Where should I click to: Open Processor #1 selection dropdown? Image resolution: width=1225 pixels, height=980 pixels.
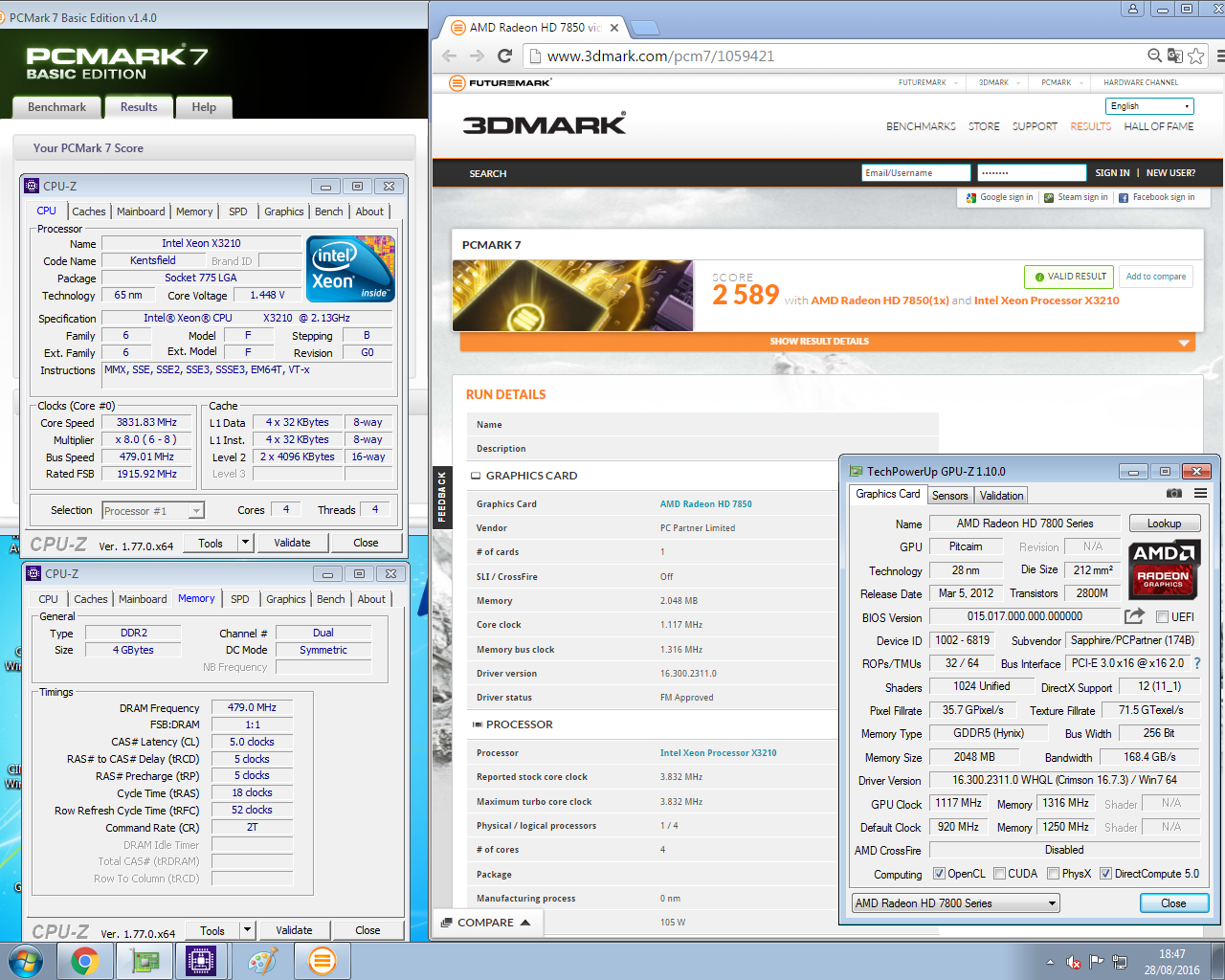[x=153, y=511]
